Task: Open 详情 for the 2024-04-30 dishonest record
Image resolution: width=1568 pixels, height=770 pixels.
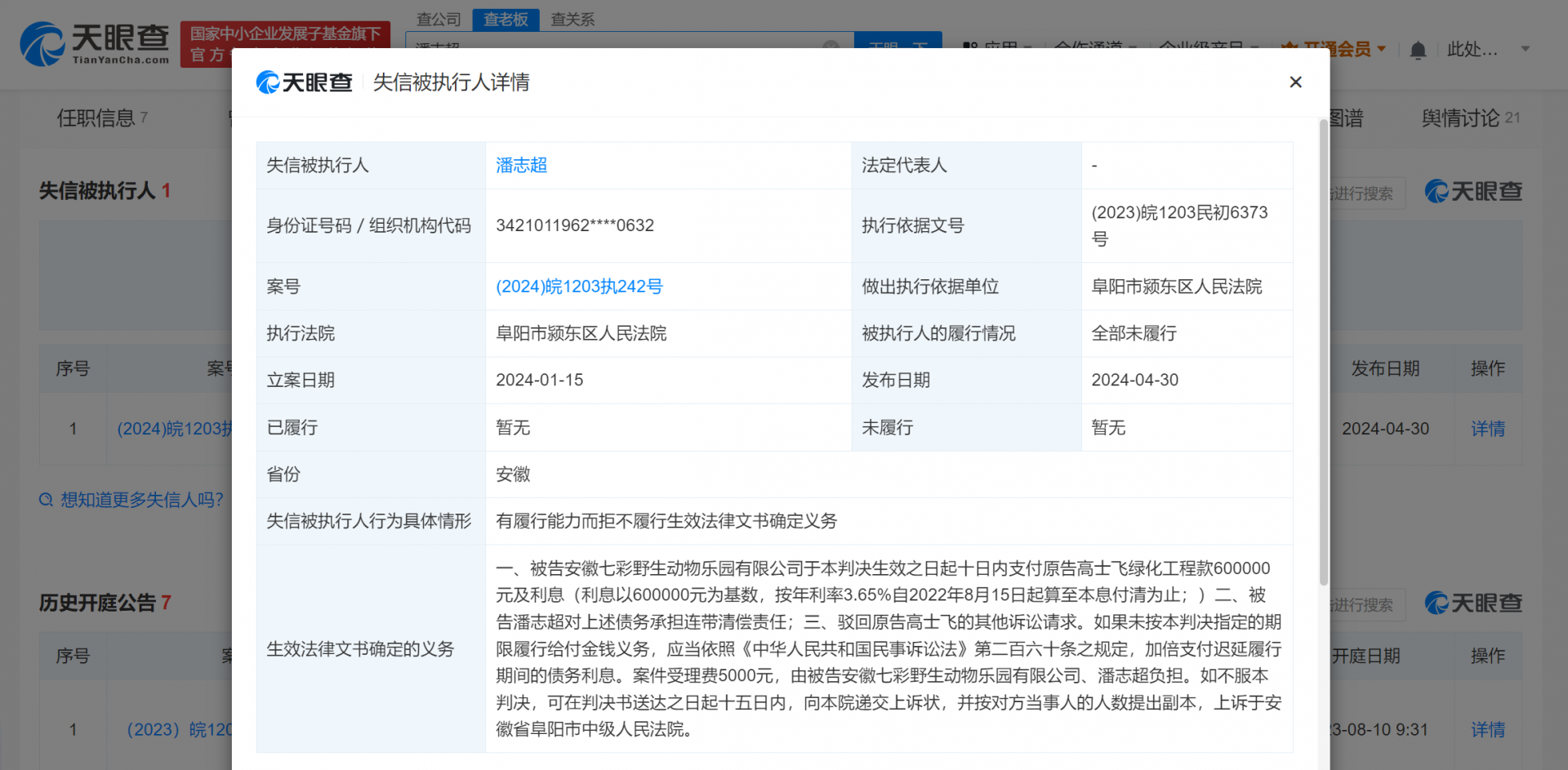Action: [x=1488, y=429]
